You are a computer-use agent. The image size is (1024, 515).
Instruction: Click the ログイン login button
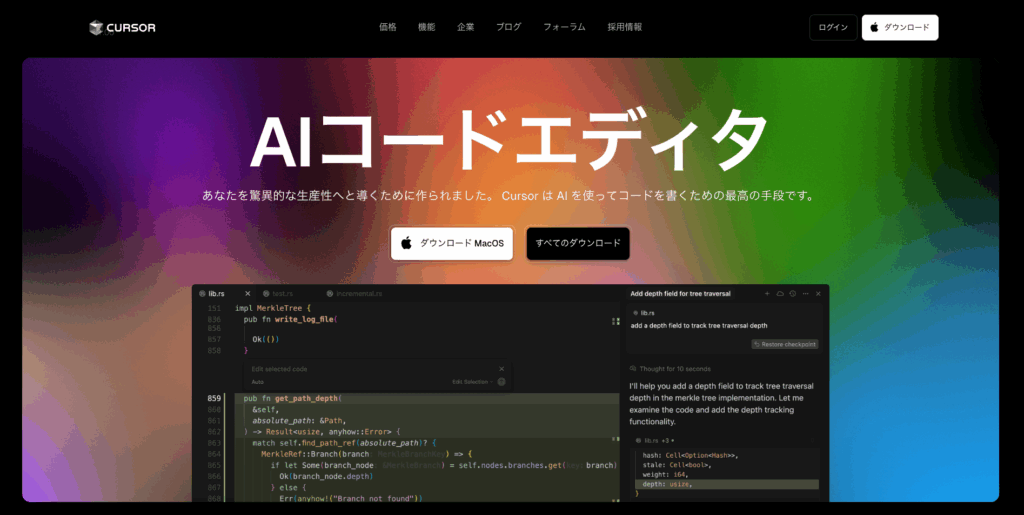click(x=833, y=27)
